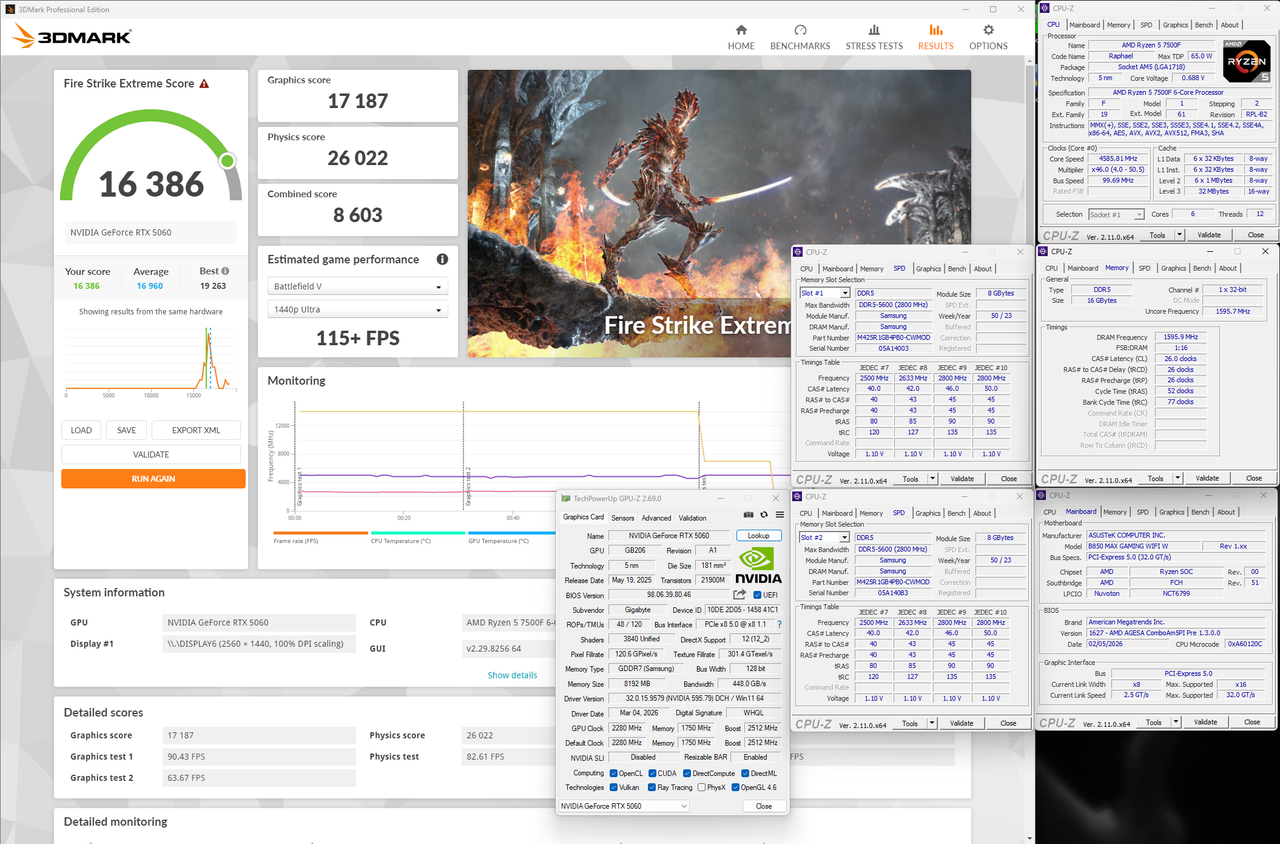Screen dimensions: 1280x844
Task: Switch to the Advanced tab in GPU-Z
Action: (x=656, y=518)
